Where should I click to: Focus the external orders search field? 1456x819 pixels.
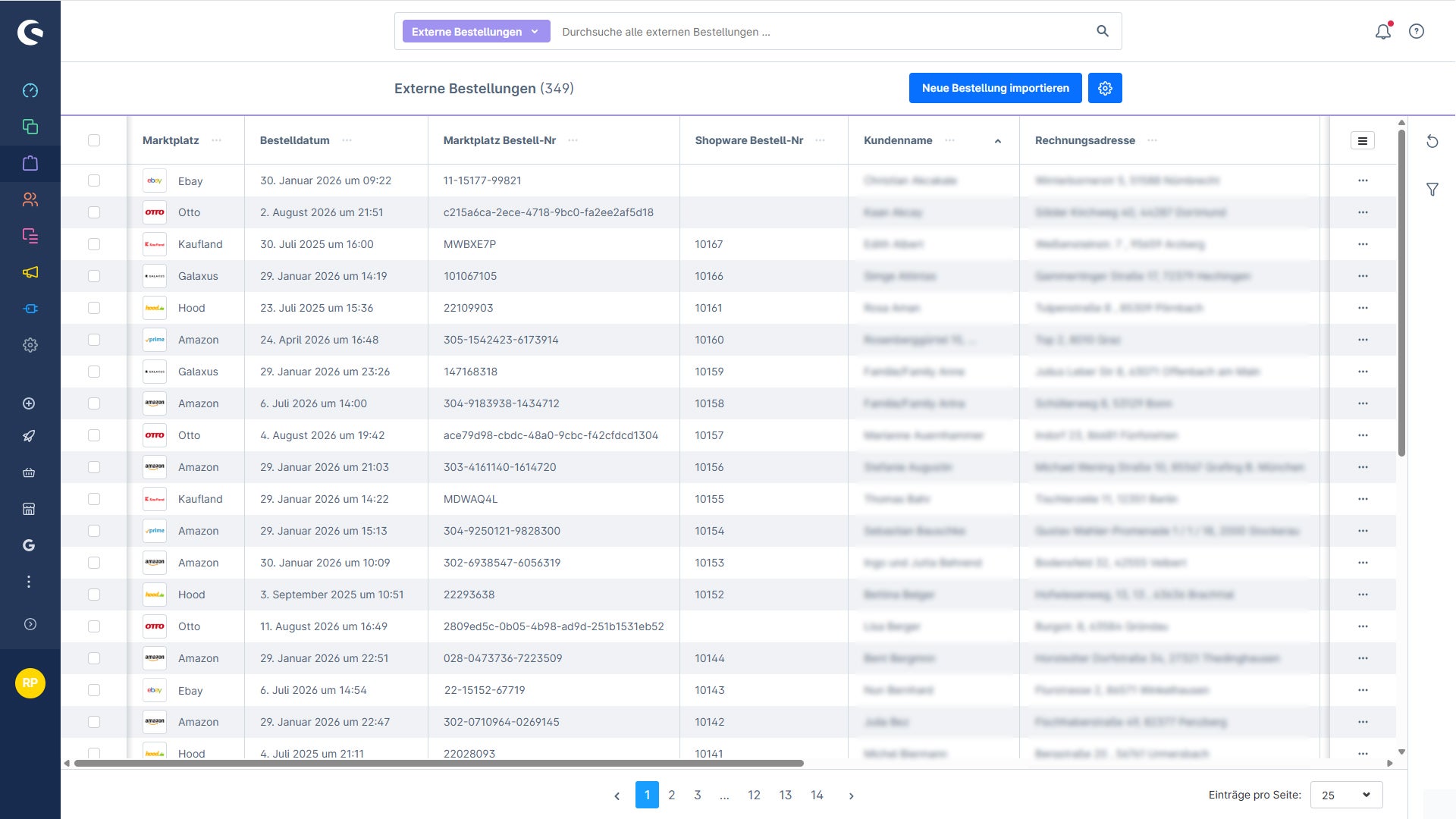[x=823, y=32]
